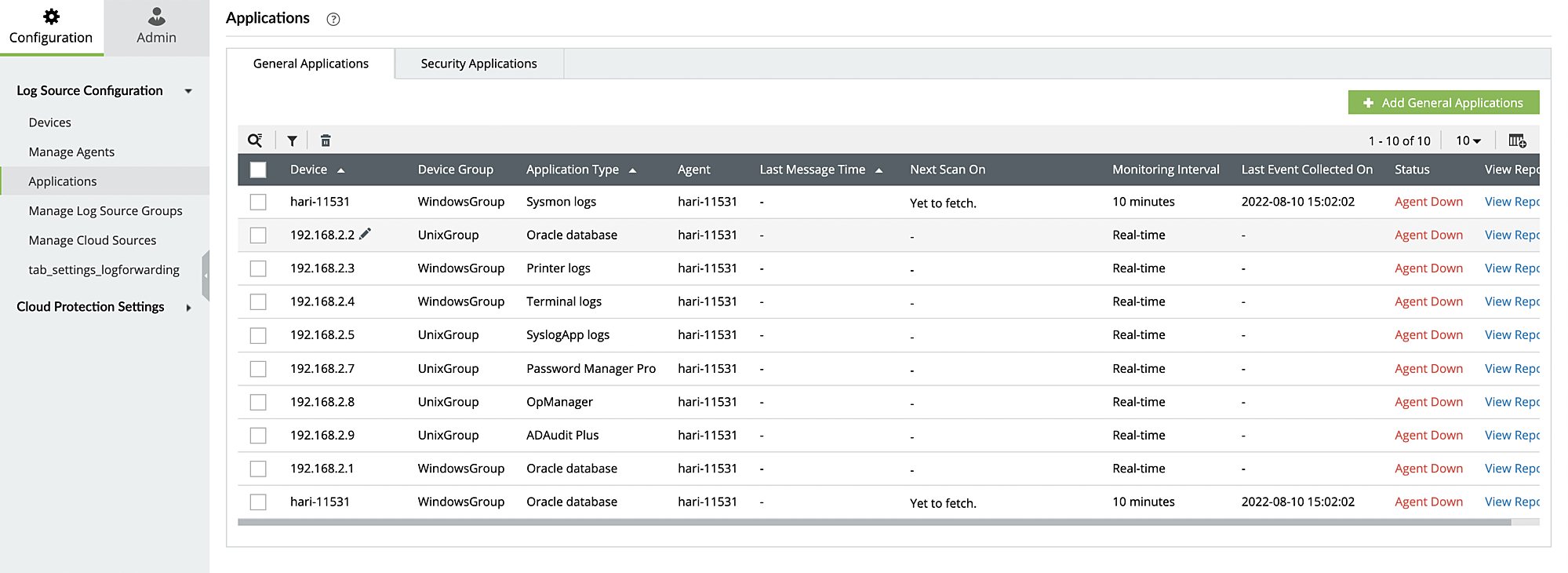Viewport: 1568px width, 573px height.
Task: Open the rows-per-page 10 dropdown
Action: coord(1468,141)
